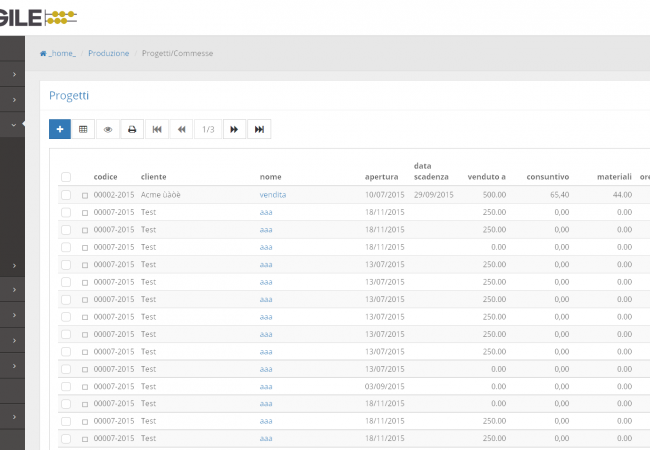Tick the large checkbox for the 03/09/2015 row
Screen dimensions: 650x450
click(x=66, y=387)
